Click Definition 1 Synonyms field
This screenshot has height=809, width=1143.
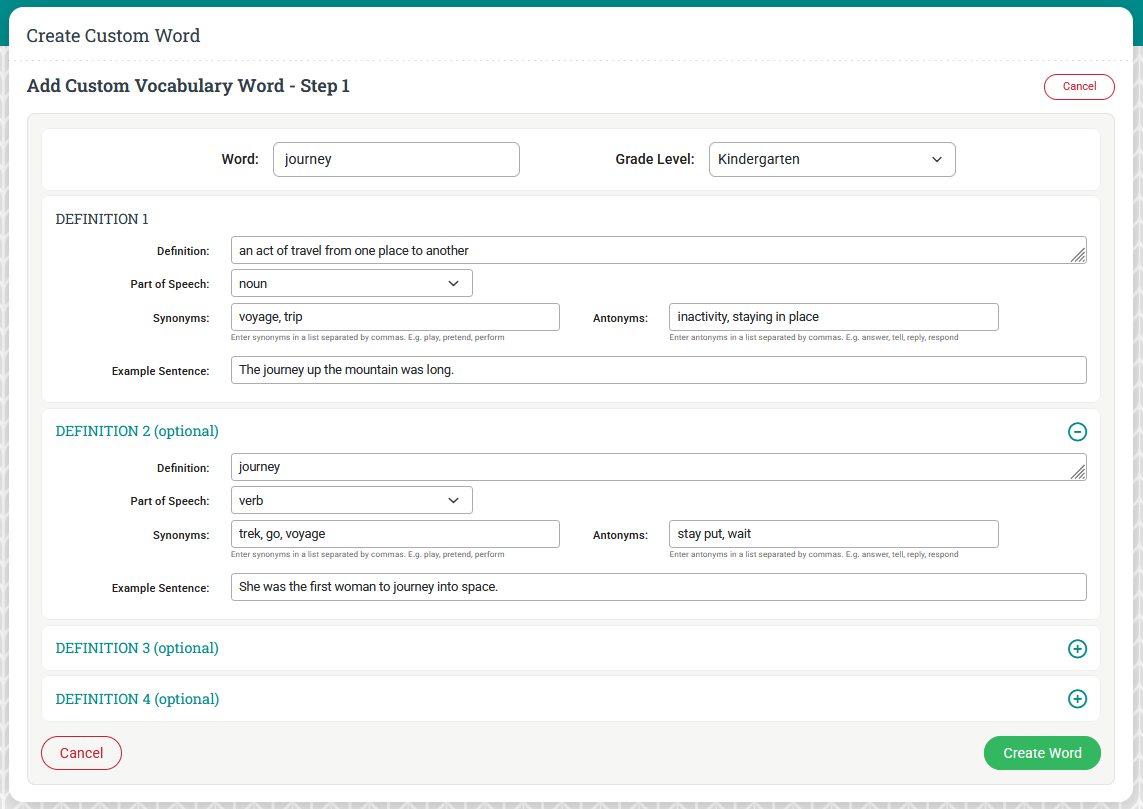[394, 317]
